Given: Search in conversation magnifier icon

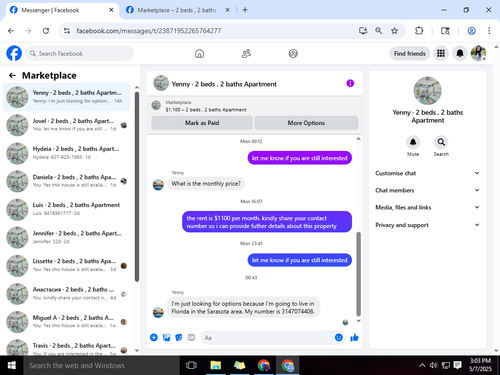Looking at the screenshot, I should 441,142.
